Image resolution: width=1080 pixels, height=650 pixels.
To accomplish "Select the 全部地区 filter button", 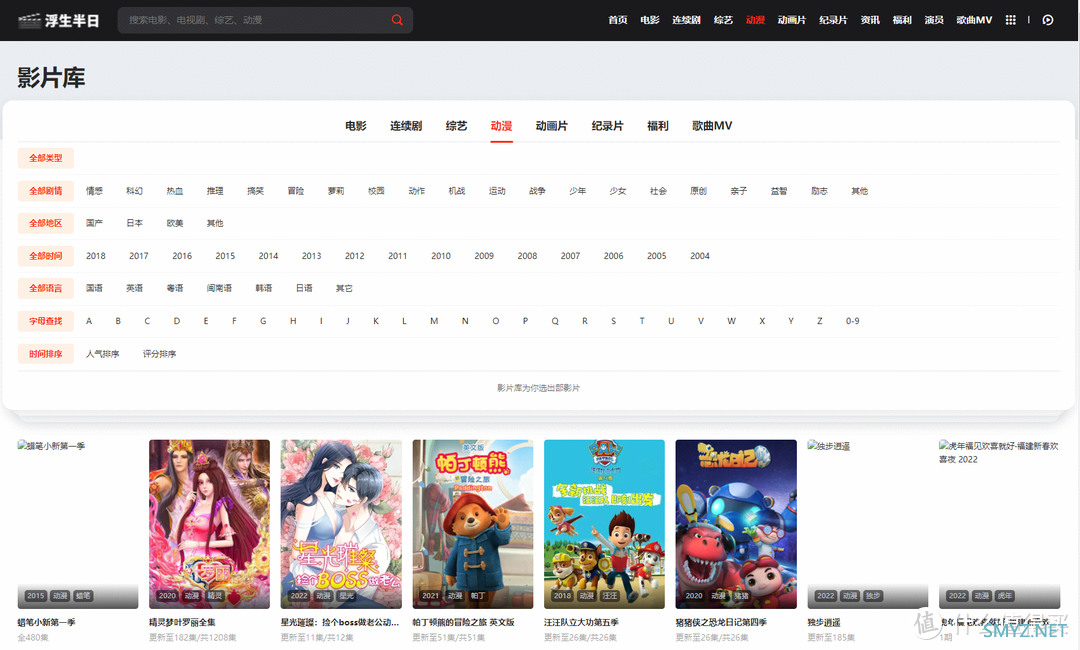I will [x=45, y=223].
